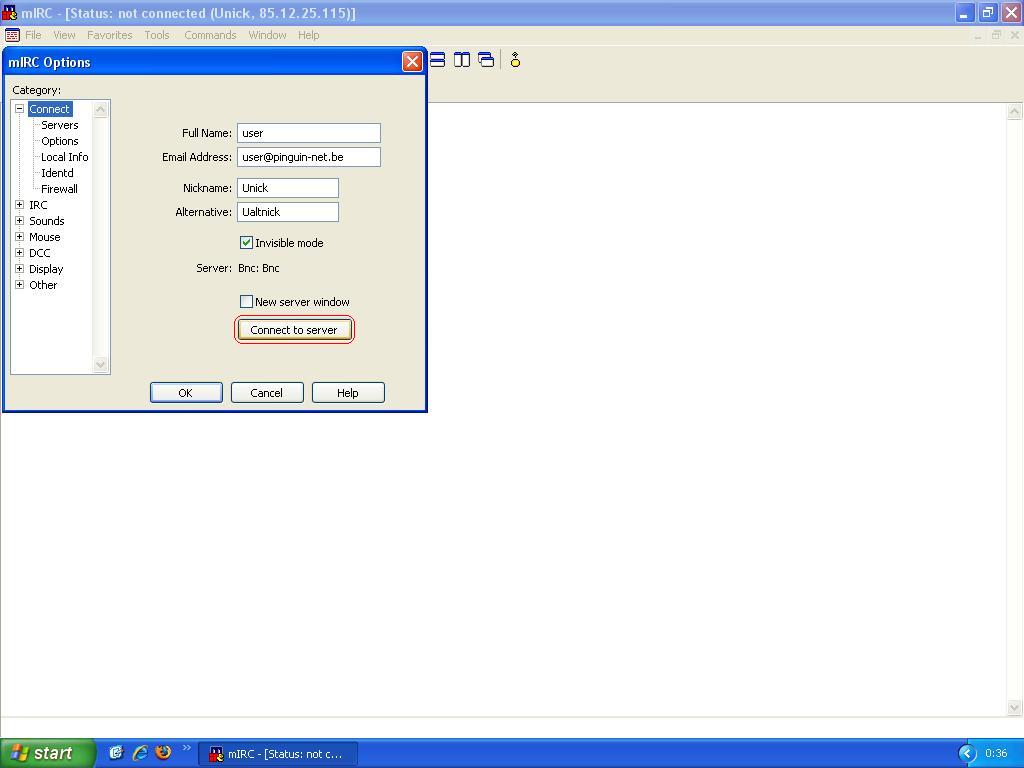Expand the Sounds category
The image size is (1024, 768).
point(20,221)
